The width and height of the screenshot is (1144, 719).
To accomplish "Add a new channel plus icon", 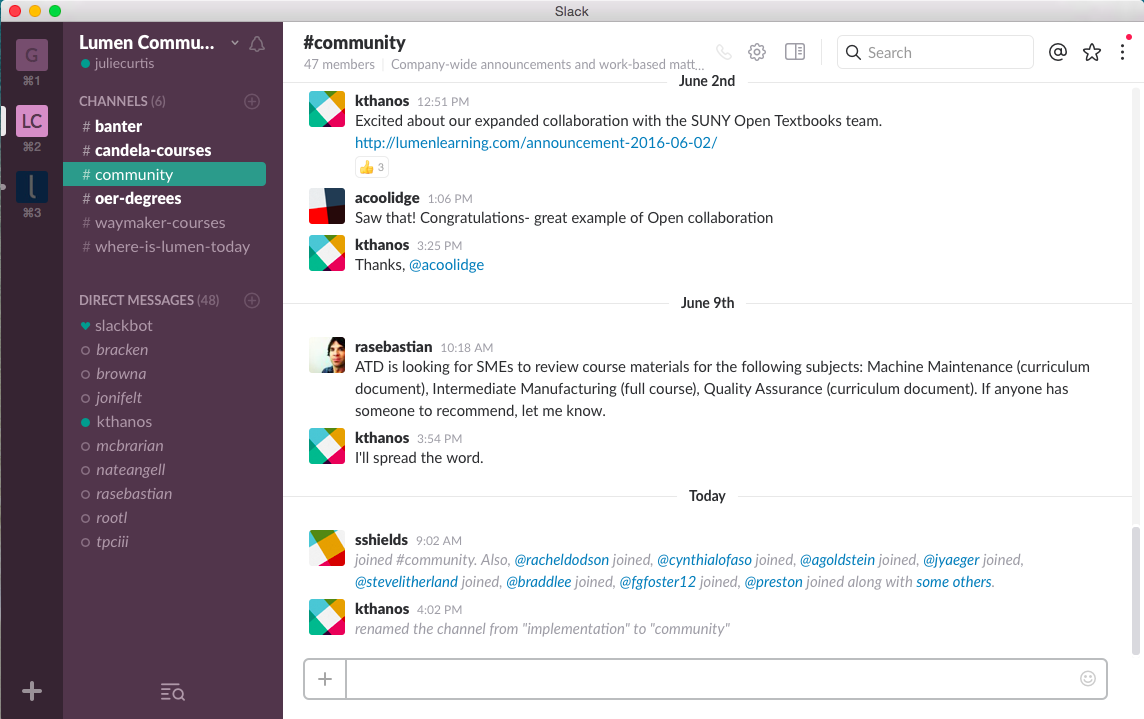I will pyautogui.click(x=252, y=101).
